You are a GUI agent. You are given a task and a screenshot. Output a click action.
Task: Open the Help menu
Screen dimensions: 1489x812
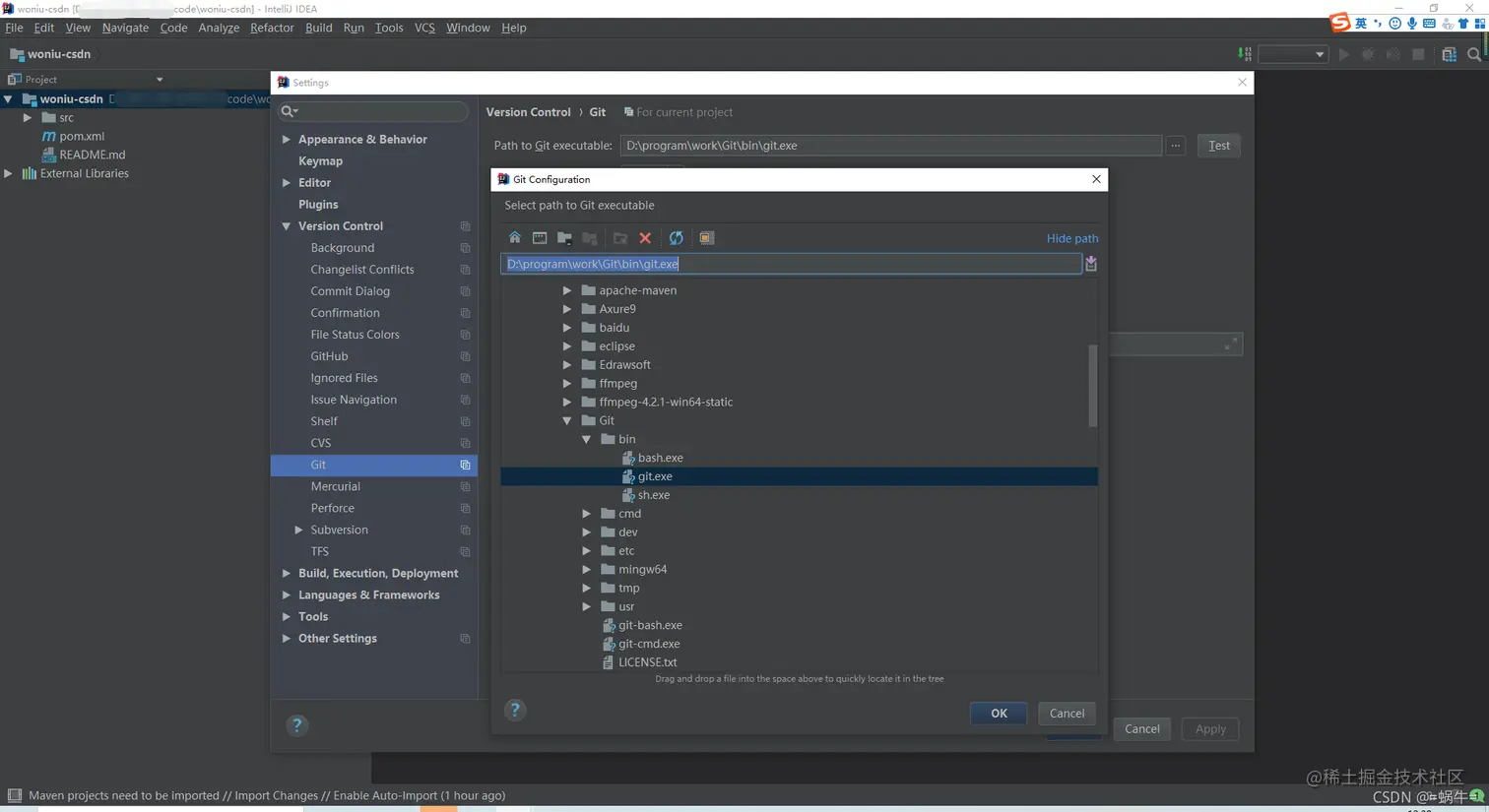[513, 28]
